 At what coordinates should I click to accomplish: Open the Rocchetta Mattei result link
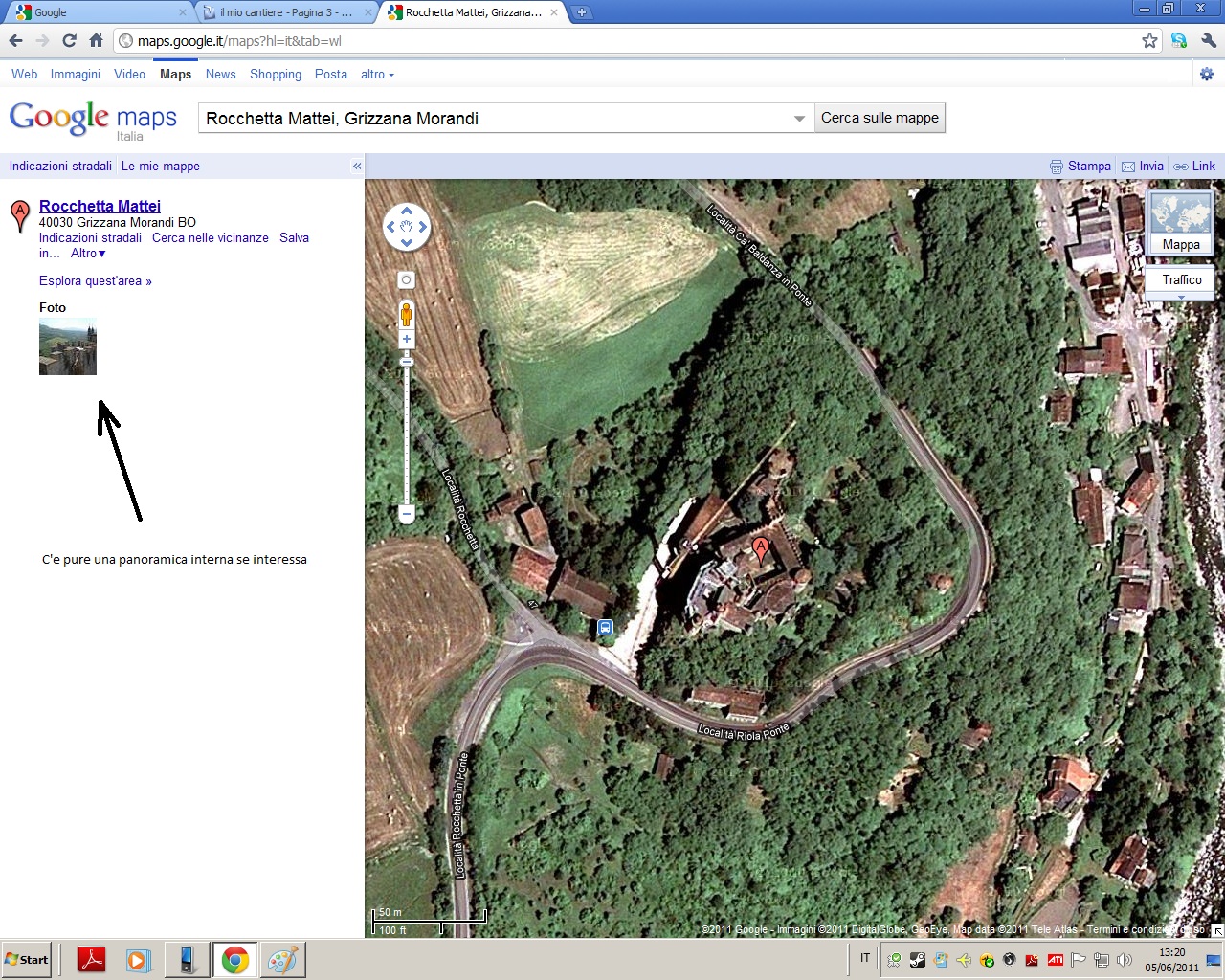tap(100, 206)
